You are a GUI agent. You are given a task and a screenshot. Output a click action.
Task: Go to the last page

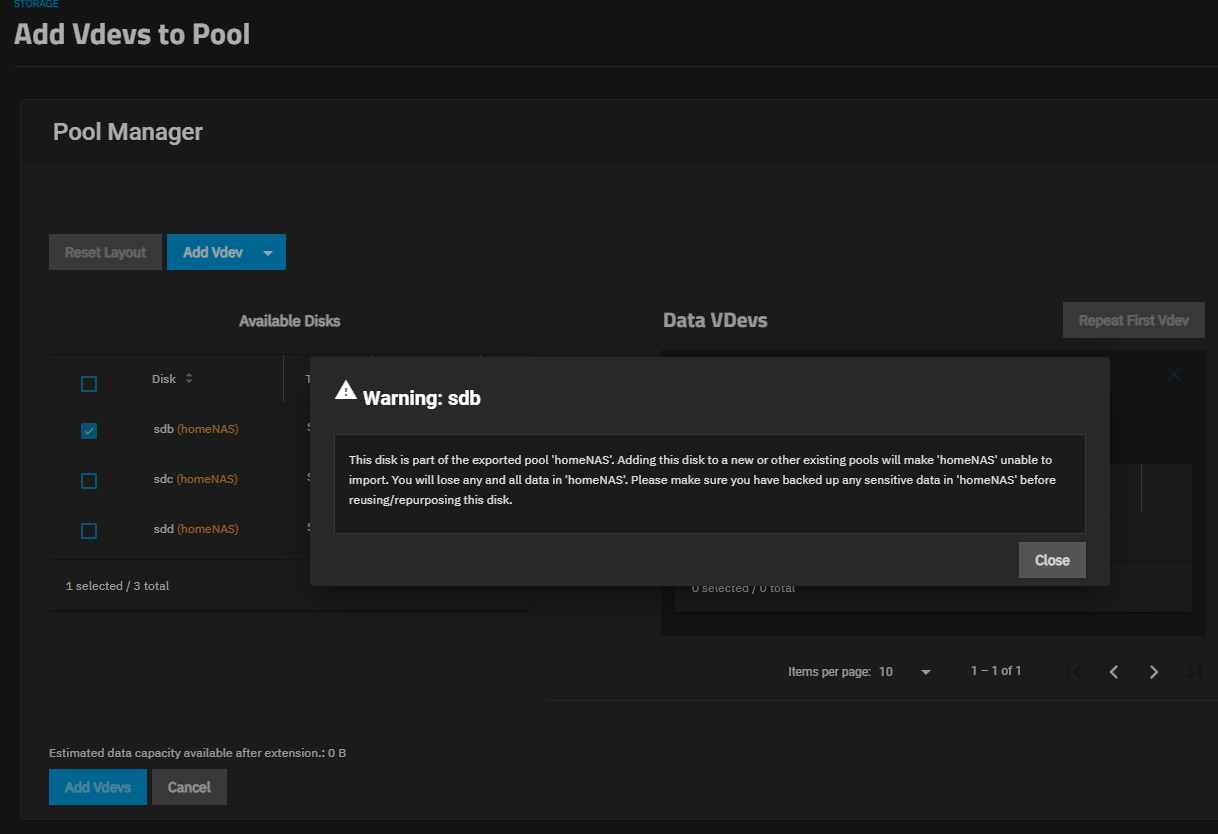pos(1193,672)
